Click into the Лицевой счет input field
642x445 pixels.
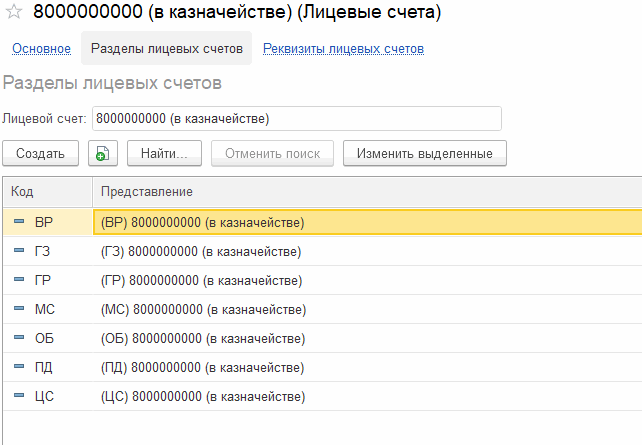[x=297, y=119]
